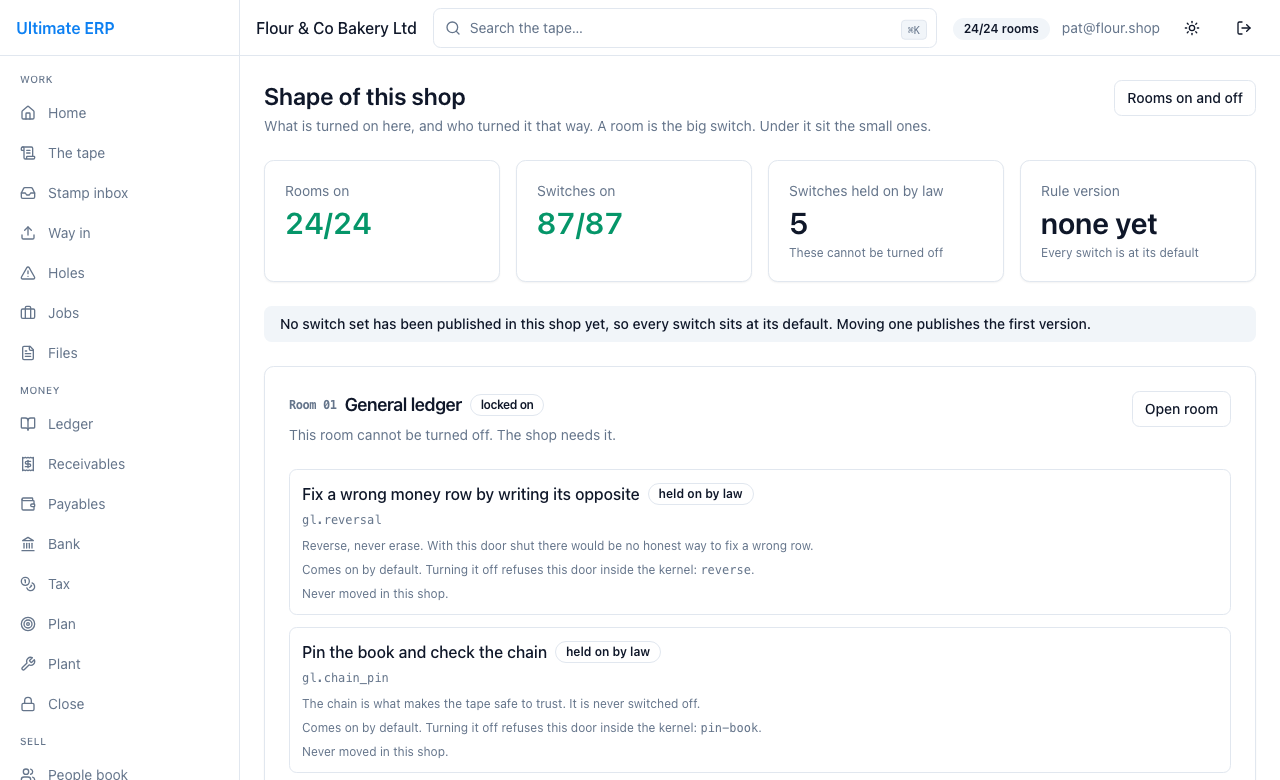Select the Holes warning-triangle icon
Screen dimensions: 1280x780
pyautogui.click(x=28, y=273)
